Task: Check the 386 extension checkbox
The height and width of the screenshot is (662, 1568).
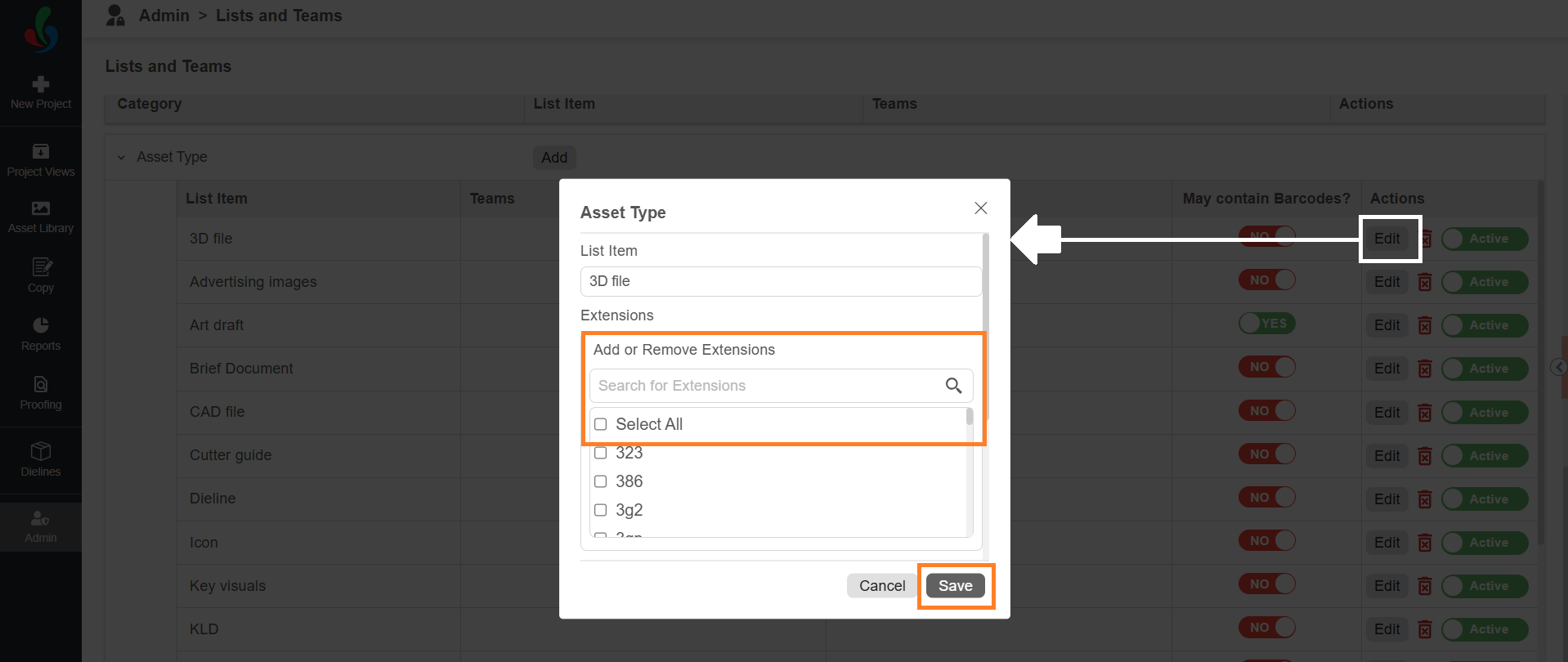Action: 601,481
